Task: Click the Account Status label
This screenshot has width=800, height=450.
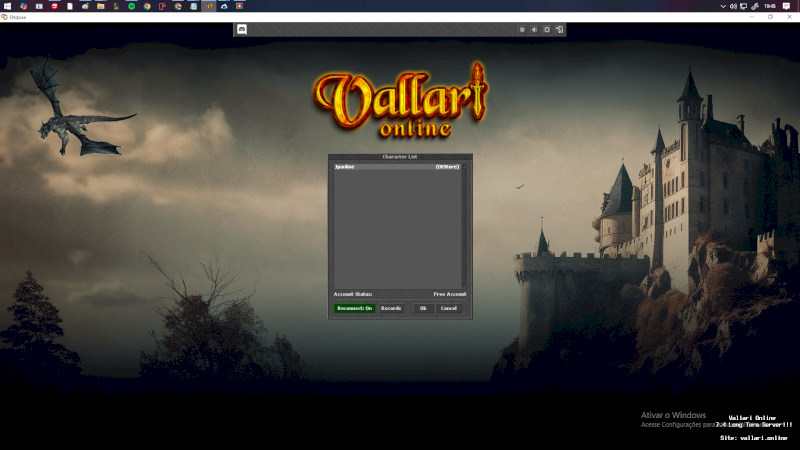Action: [353, 294]
